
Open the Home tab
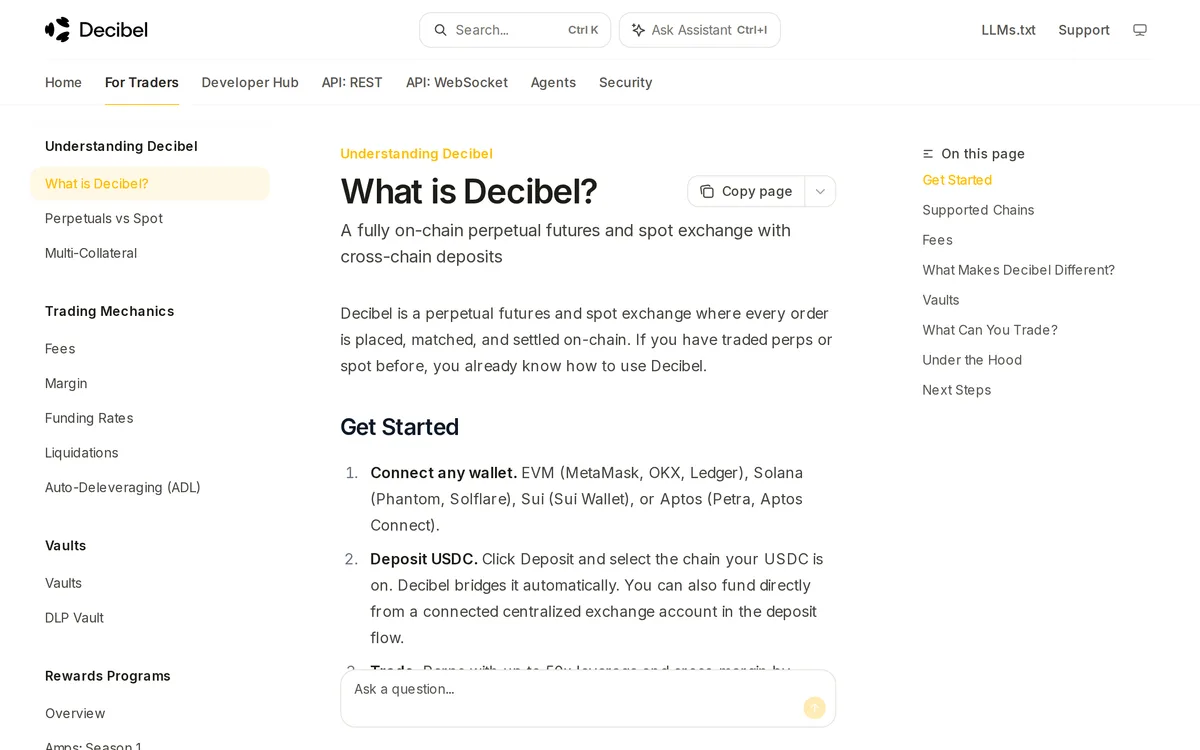(63, 82)
